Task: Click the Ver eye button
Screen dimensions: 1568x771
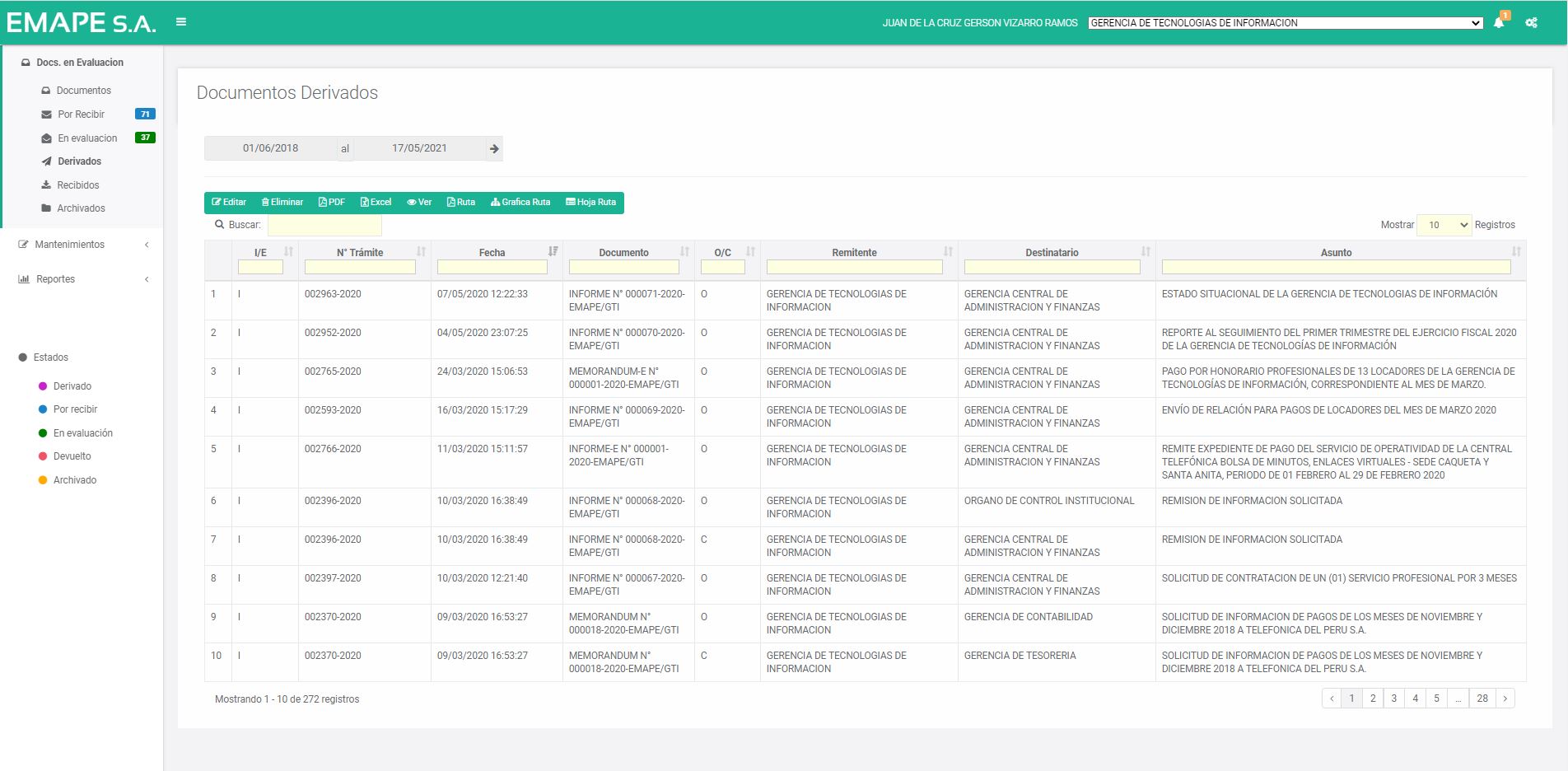Action: click(419, 203)
